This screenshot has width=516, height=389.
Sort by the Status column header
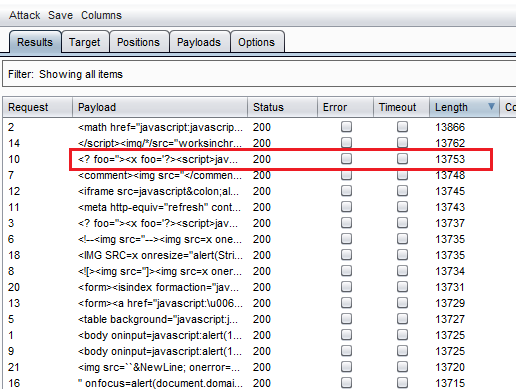point(282,107)
